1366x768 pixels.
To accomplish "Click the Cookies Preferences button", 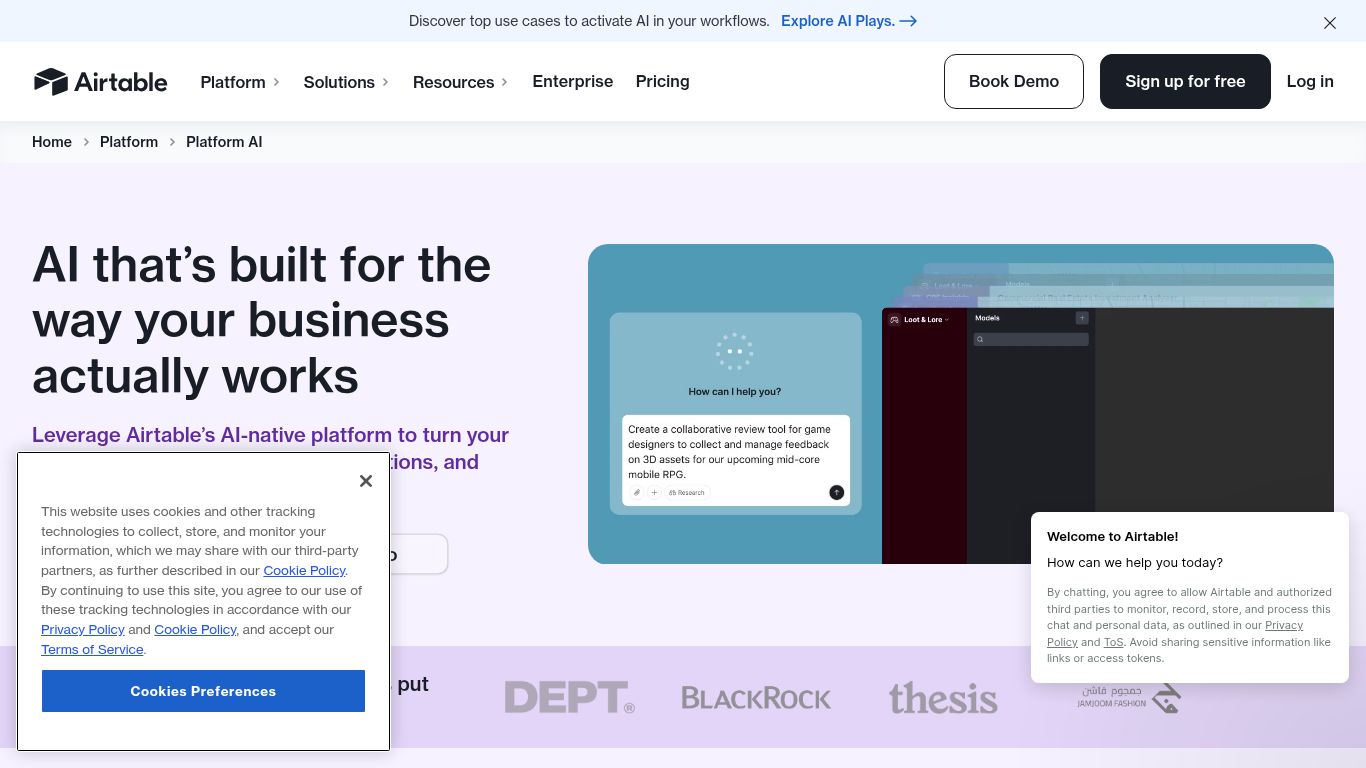I will tap(203, 691).
